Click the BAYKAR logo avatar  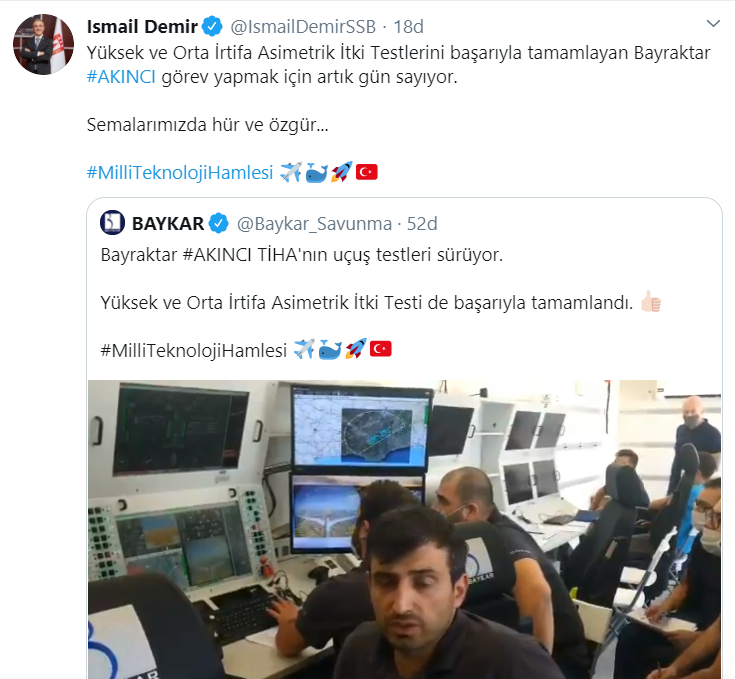click(x=112, y=223)
